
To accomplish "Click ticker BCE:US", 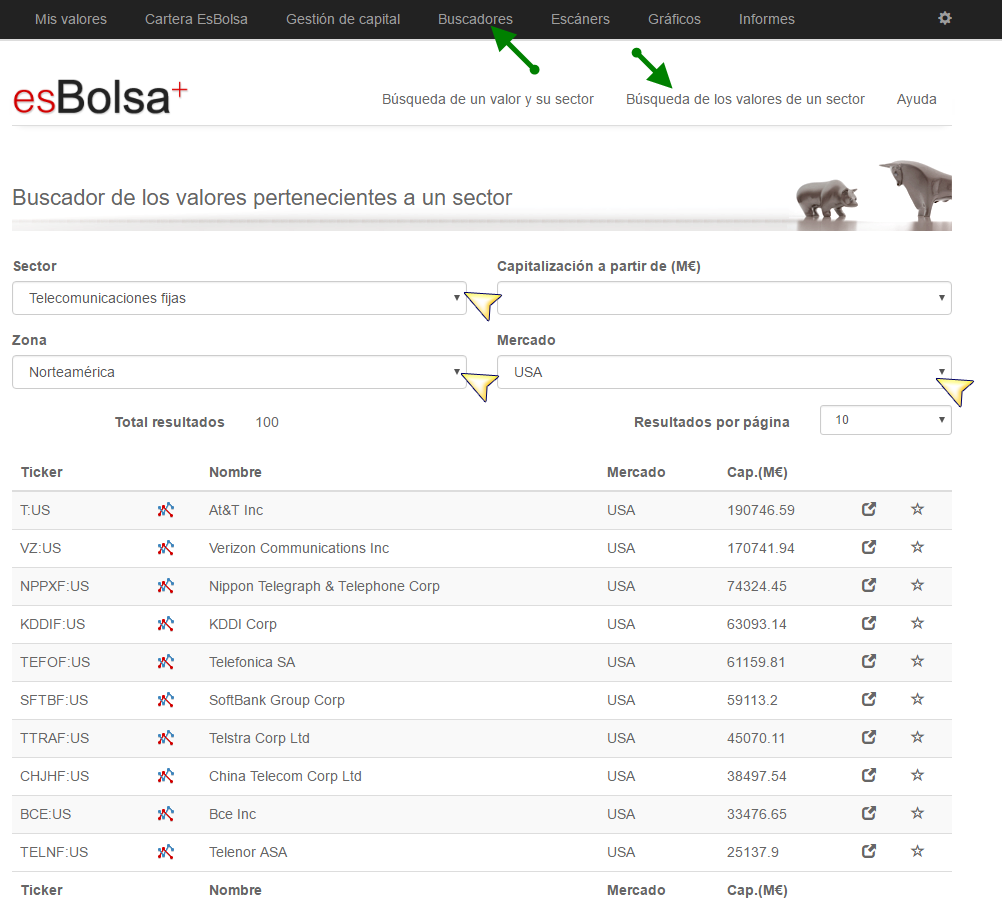I will [x=45, y=814].
